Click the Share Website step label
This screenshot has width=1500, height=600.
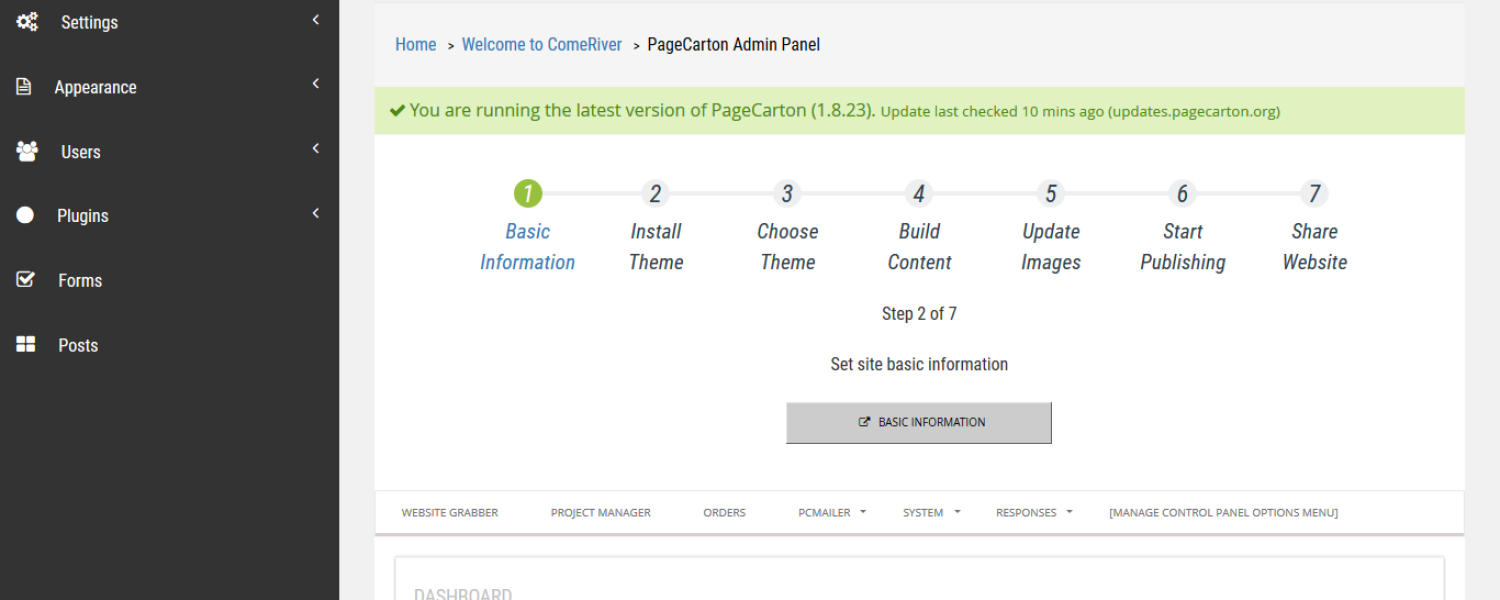[x=1315, y=247]
